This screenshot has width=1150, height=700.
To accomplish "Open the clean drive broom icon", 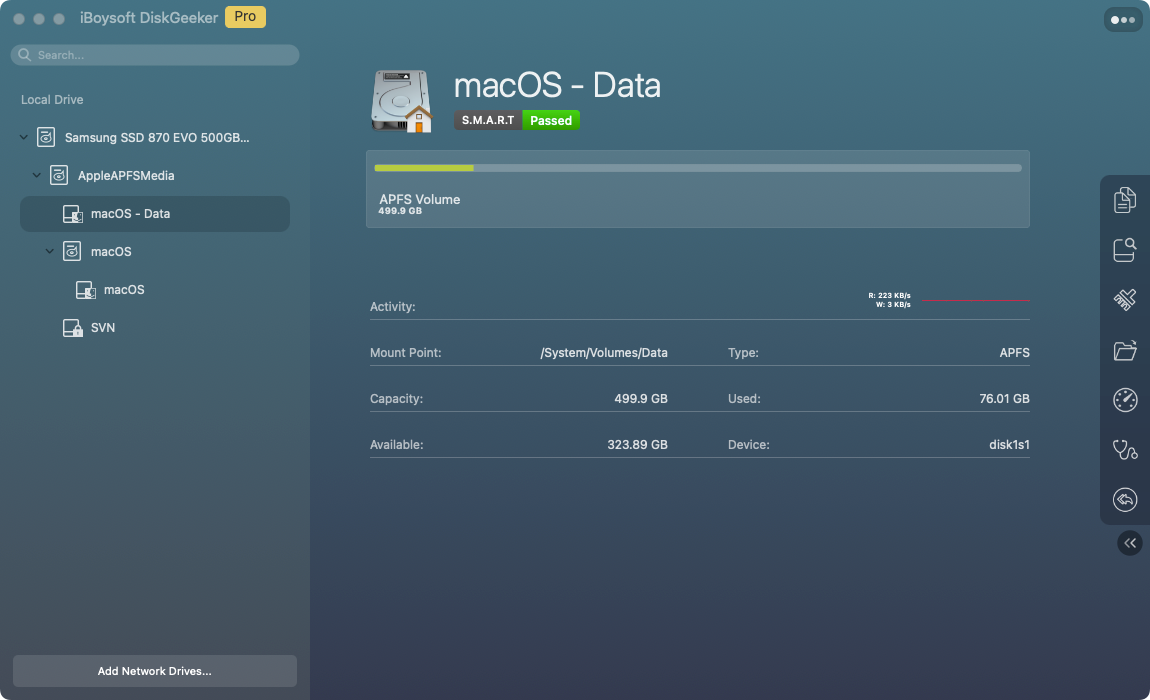I will pyautogui.click(x=1124, y=299).
